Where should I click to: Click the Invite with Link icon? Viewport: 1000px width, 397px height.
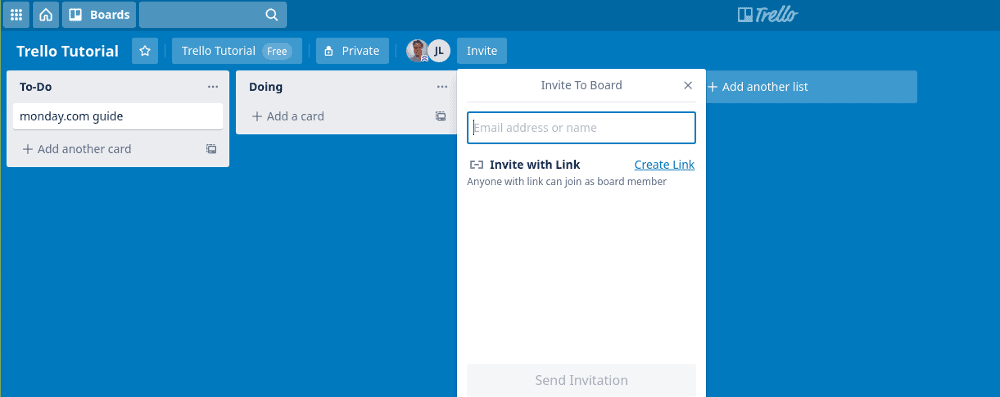pyautogui.click(x=476, y=165)
